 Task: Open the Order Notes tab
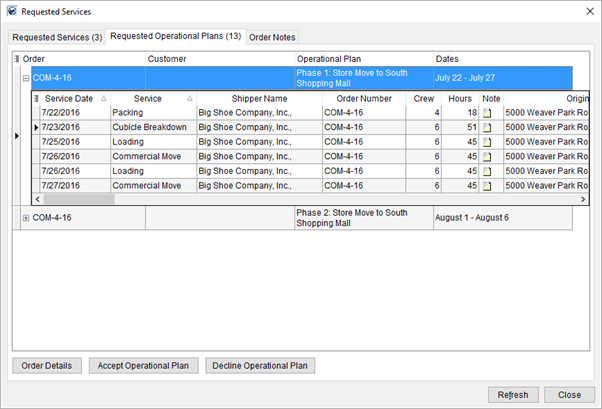tap(271, 38)
